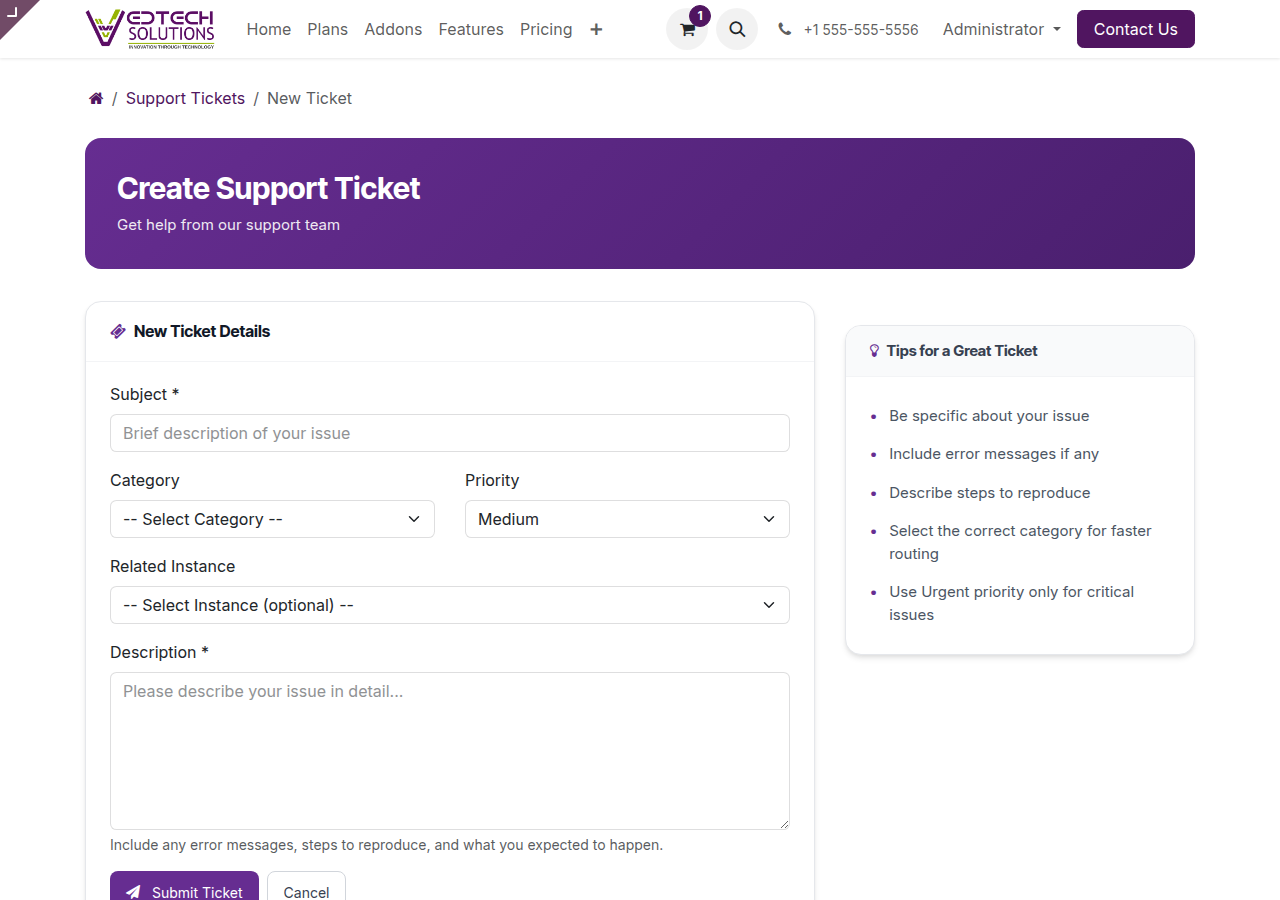Open the Category dropdown
Viewport: 1280px width, 900px height.
click(x=272, y=519)
